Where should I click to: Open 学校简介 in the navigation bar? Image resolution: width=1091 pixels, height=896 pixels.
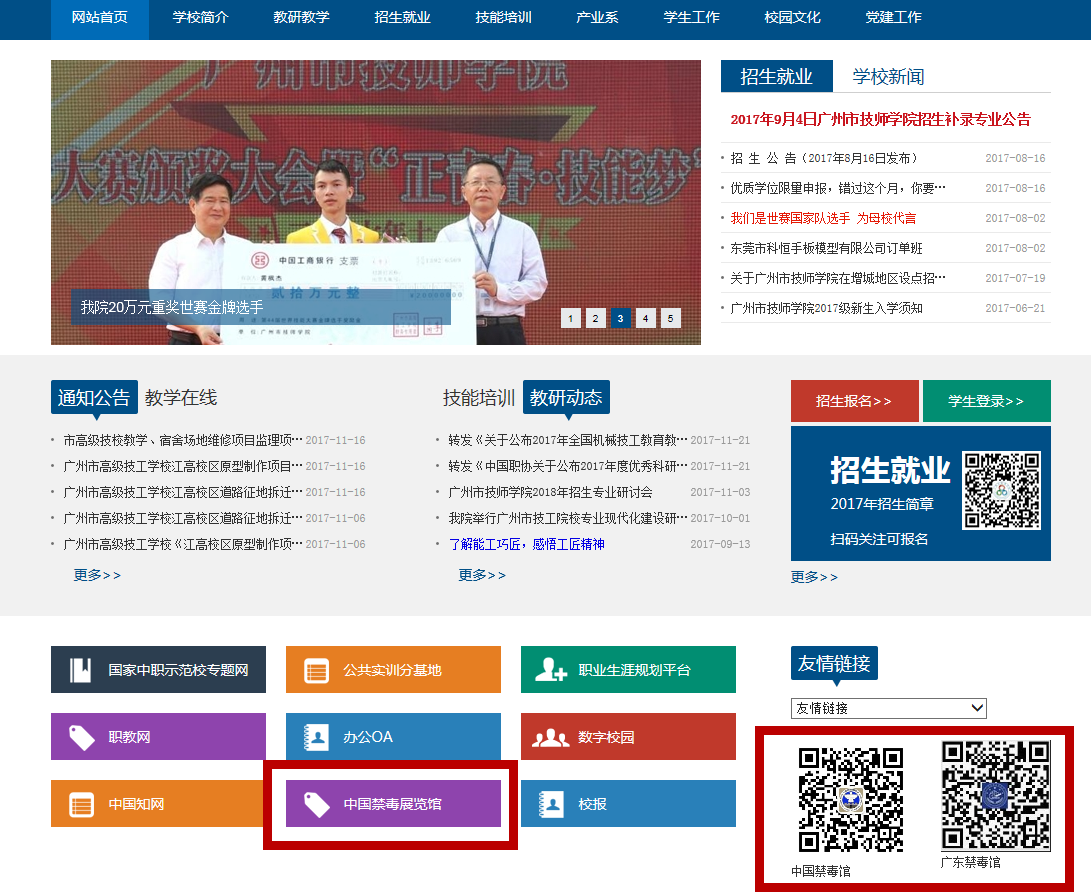(x=200, y=17)
